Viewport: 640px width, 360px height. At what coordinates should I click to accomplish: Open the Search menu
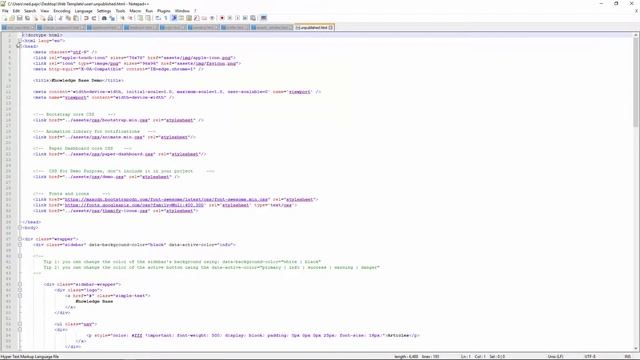click(x=30, y=11)
